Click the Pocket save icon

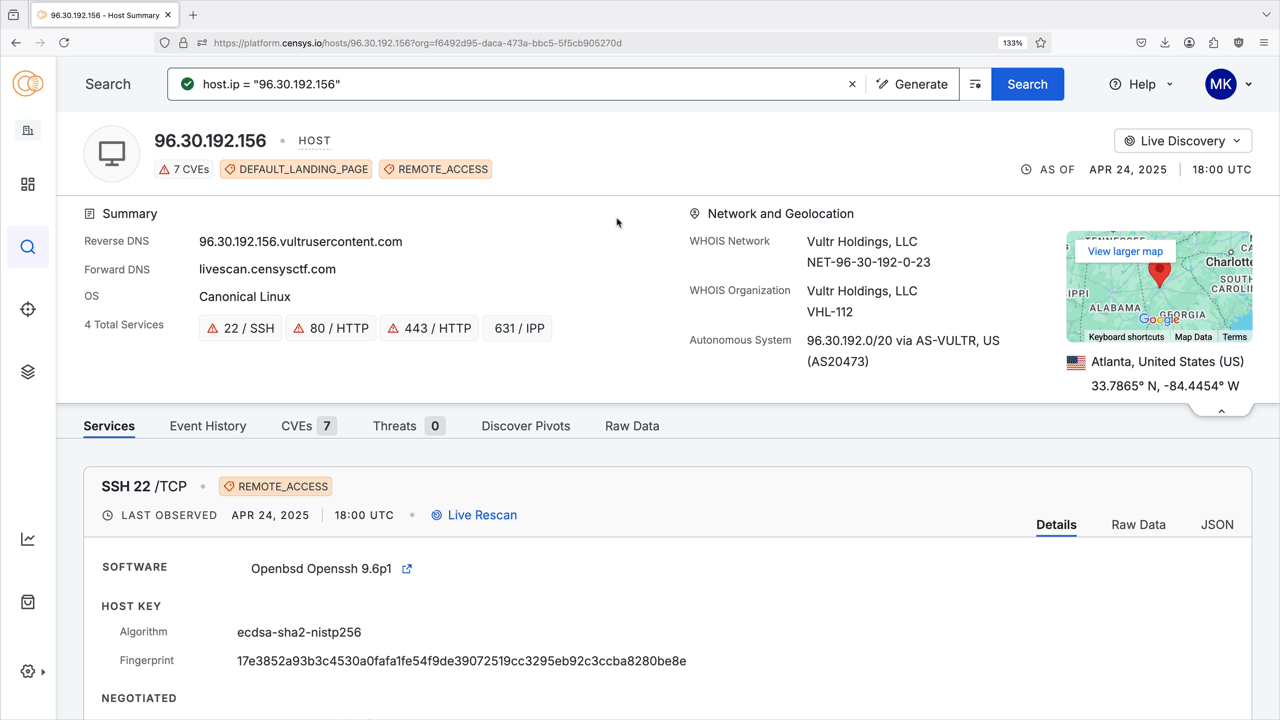click(1141, 43)
